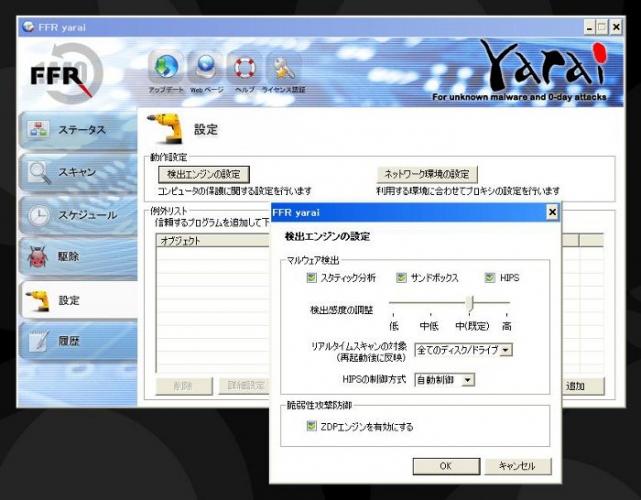Click the ヘルプ lifebuoy icon
This screenshot has width=641, height=500.
click(245, 67)
